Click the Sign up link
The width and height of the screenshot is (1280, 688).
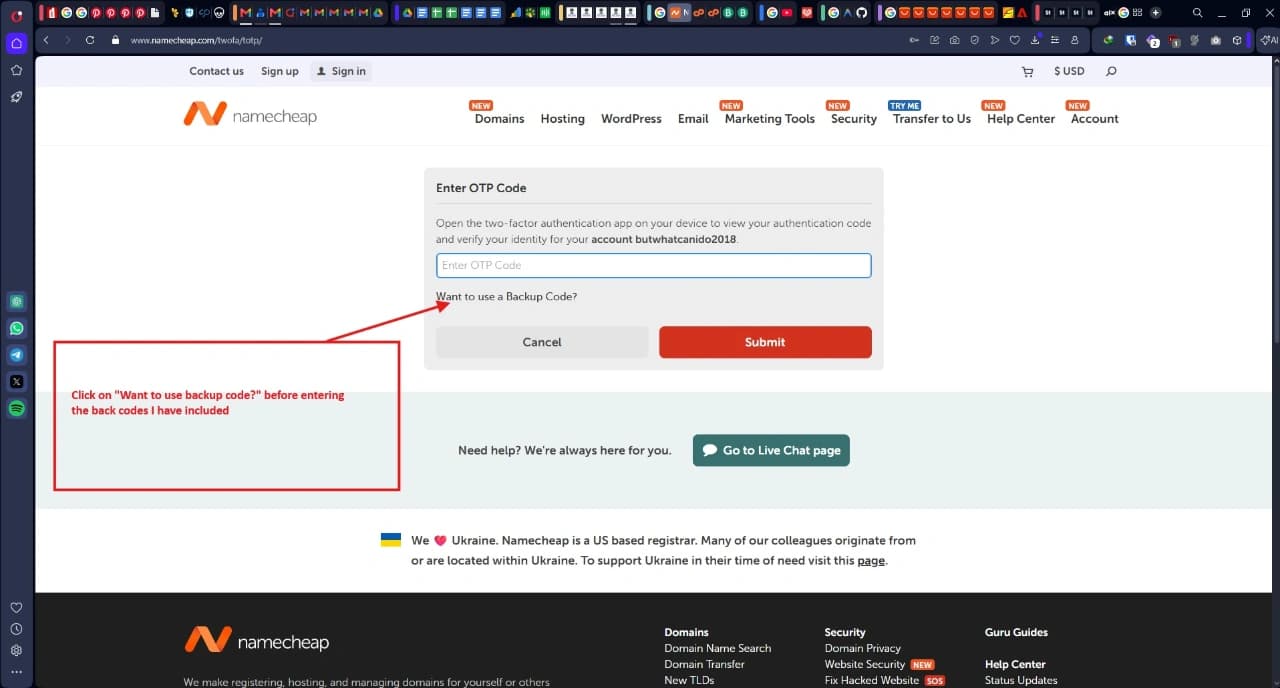coord(280,71)
